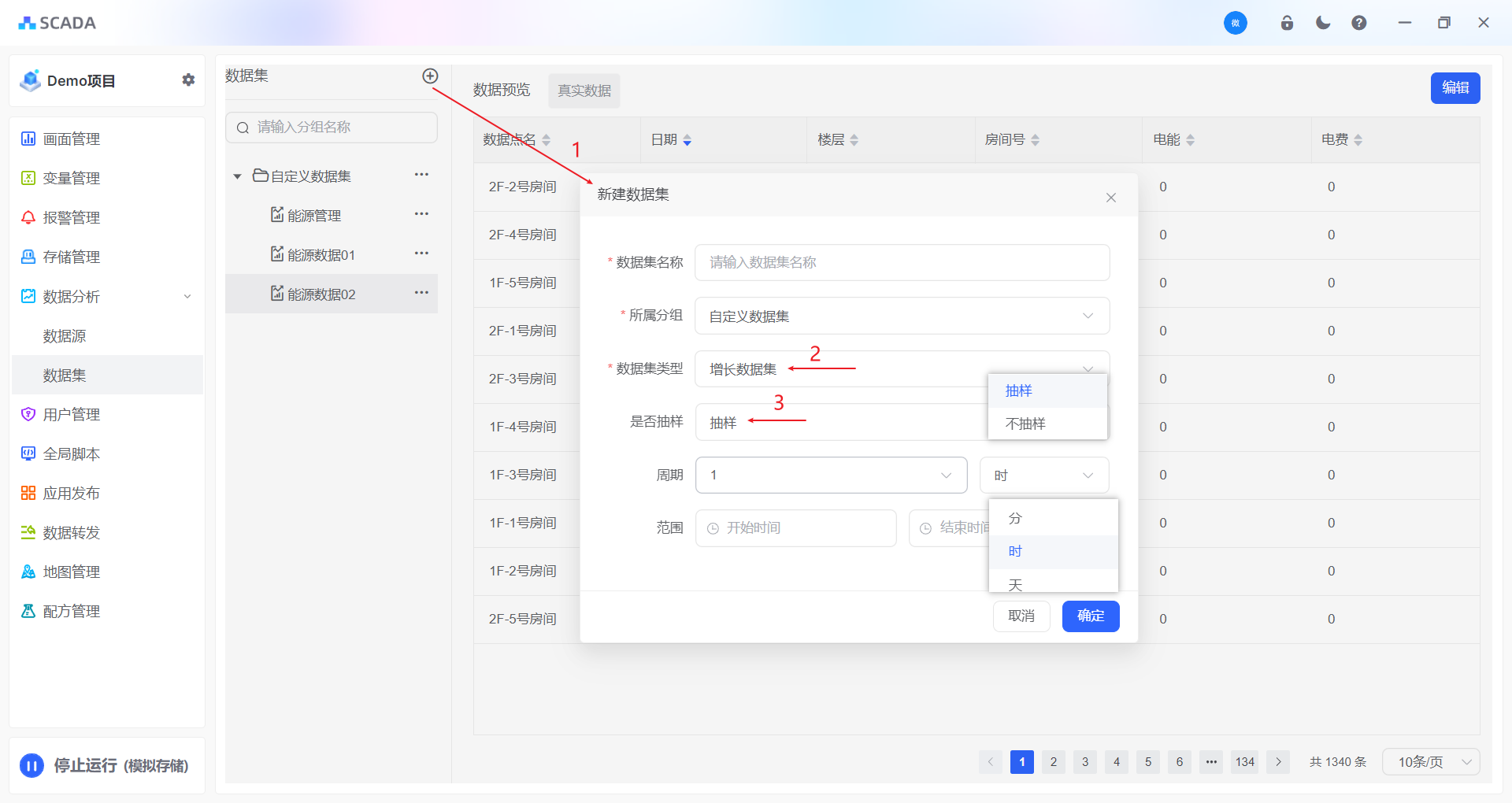This screenshot has height=803, width=1512.
Task: Click the more options dots for 能源管理
Action: tap(421, 214)
